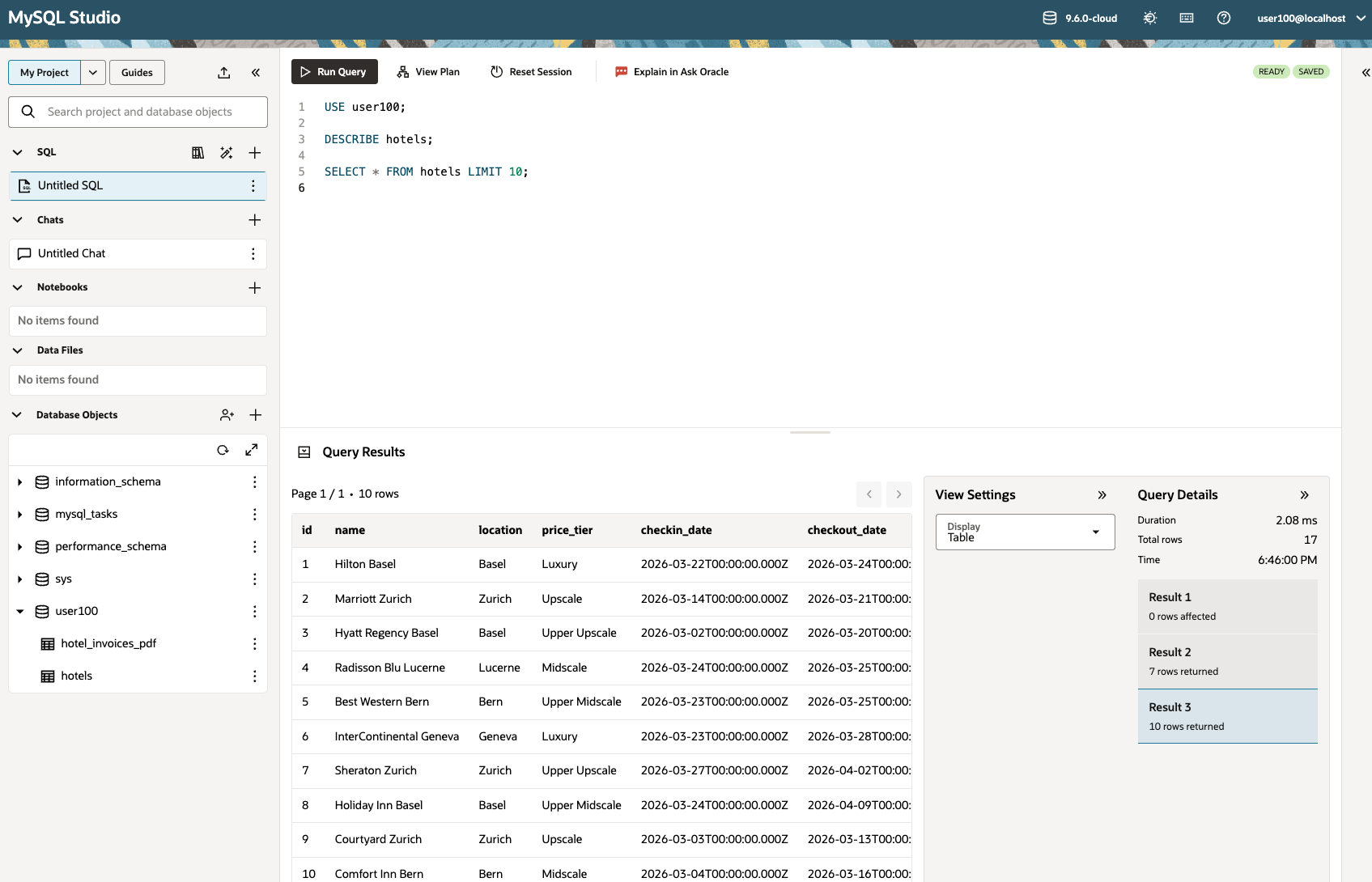Select the hotels table
1372x882 pixels.
coord(76,676)
